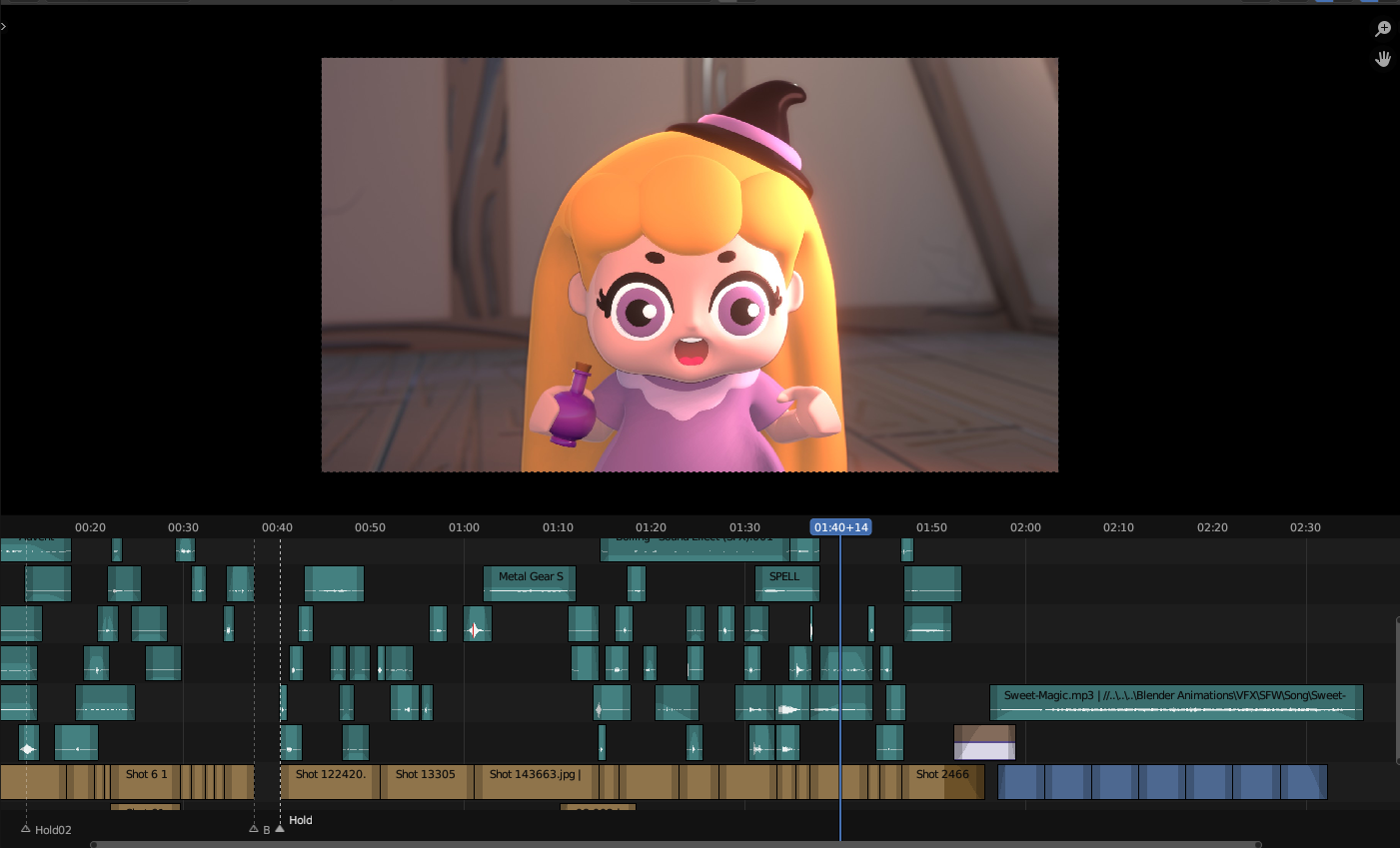Screen dimensions: 1400x848
Task: Click the vertical scrollbar at the sequencer's right edge
Action: point(1397,689)
